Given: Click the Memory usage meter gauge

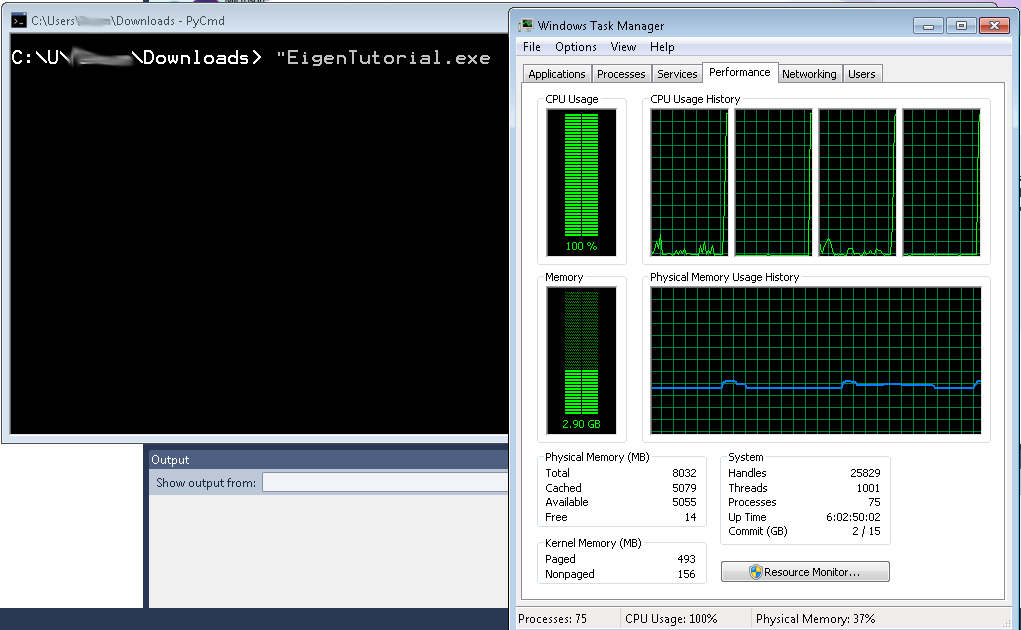Looking at the screenshot, I should (581, 360).
